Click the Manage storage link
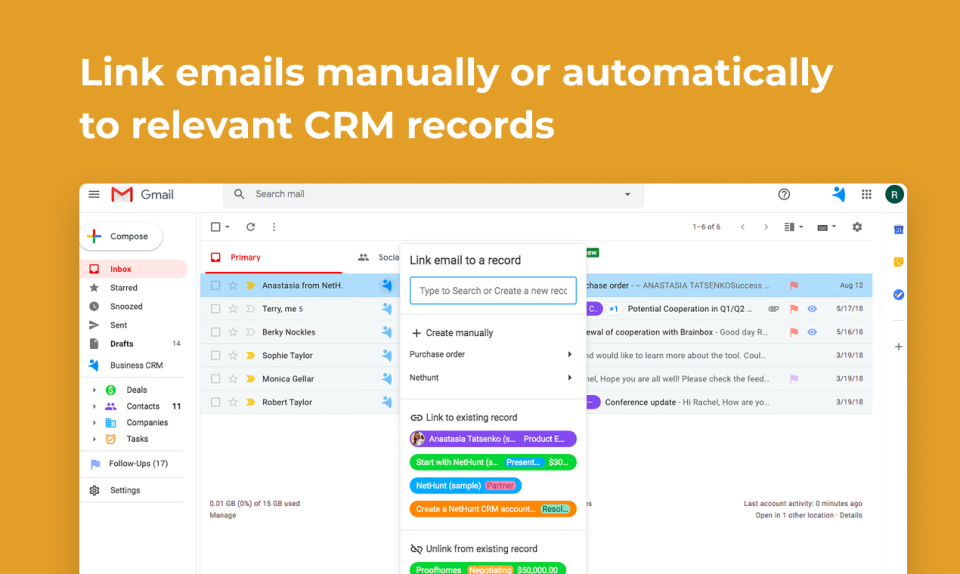This screenshot has width=960, height=574. [x=223, y=515]
